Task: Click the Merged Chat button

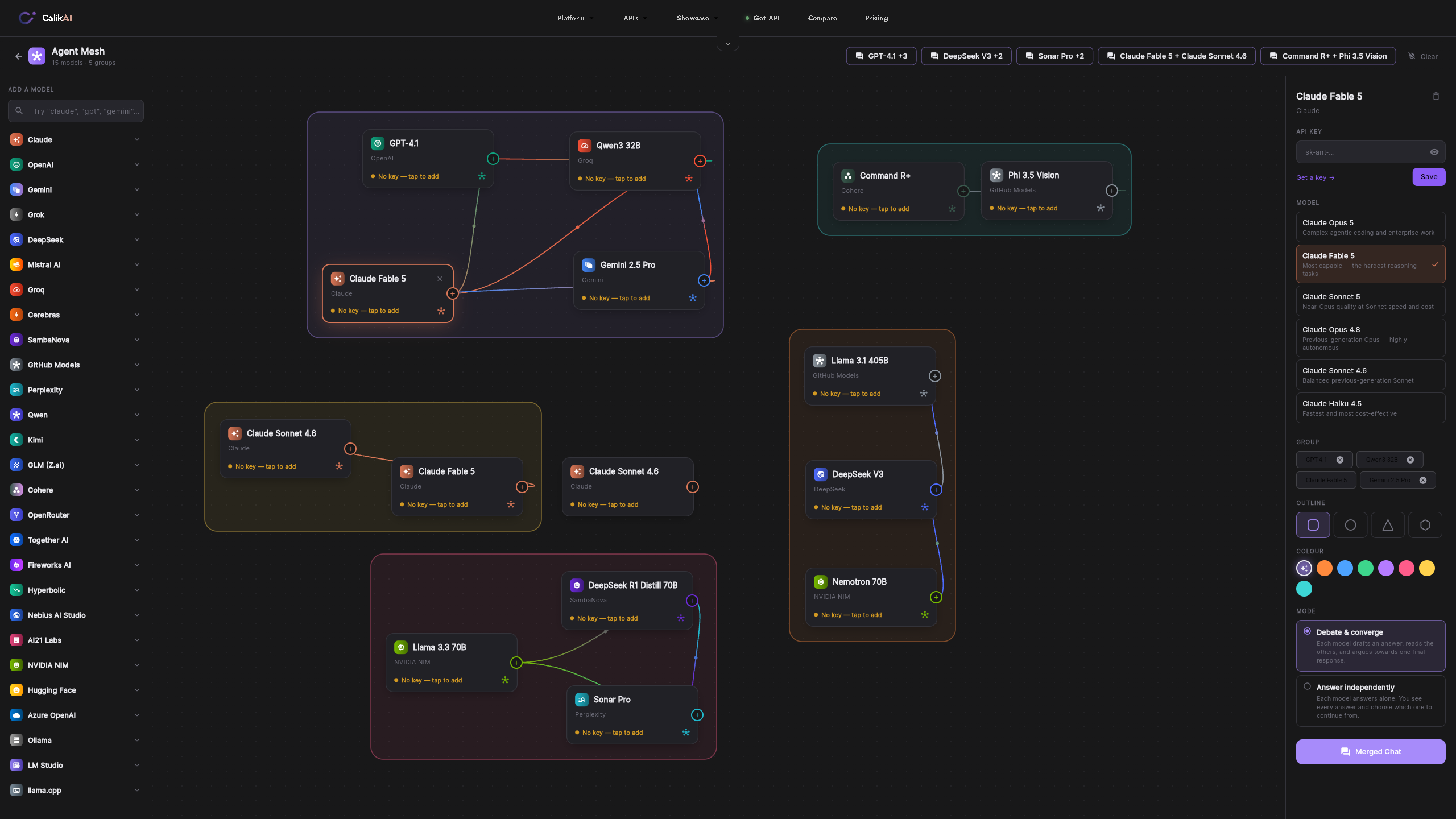Action: [1371, 752]
